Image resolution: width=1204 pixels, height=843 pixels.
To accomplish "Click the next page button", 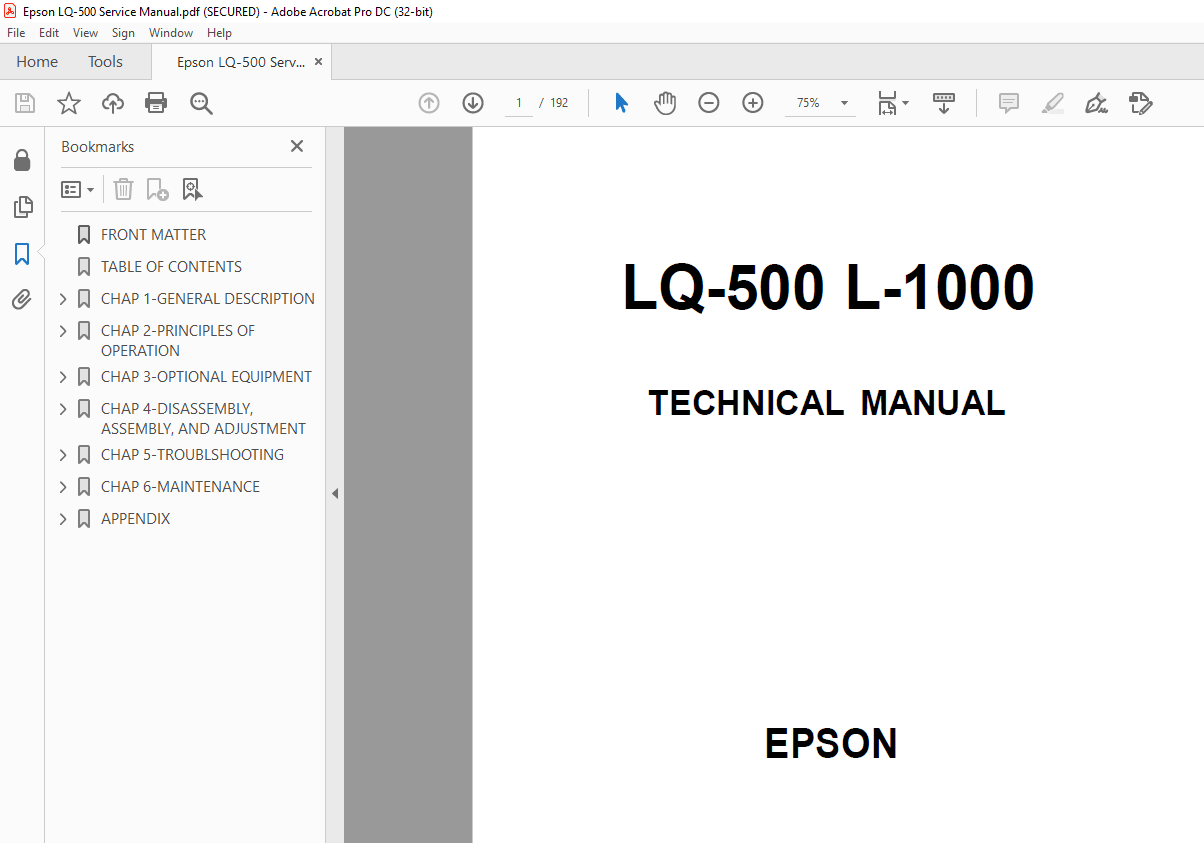I will (472, 102).
